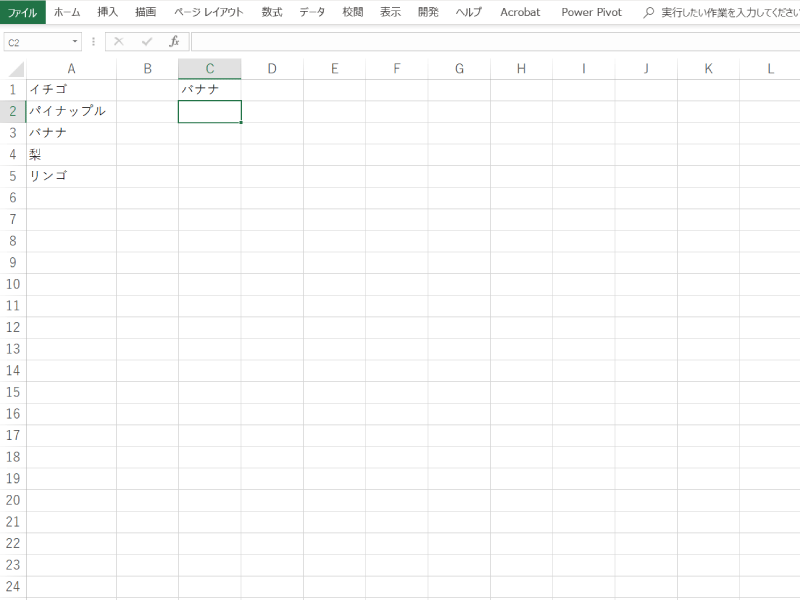
Task: Click cell C1 containing バナナ
Action: [x=209, y=90]
